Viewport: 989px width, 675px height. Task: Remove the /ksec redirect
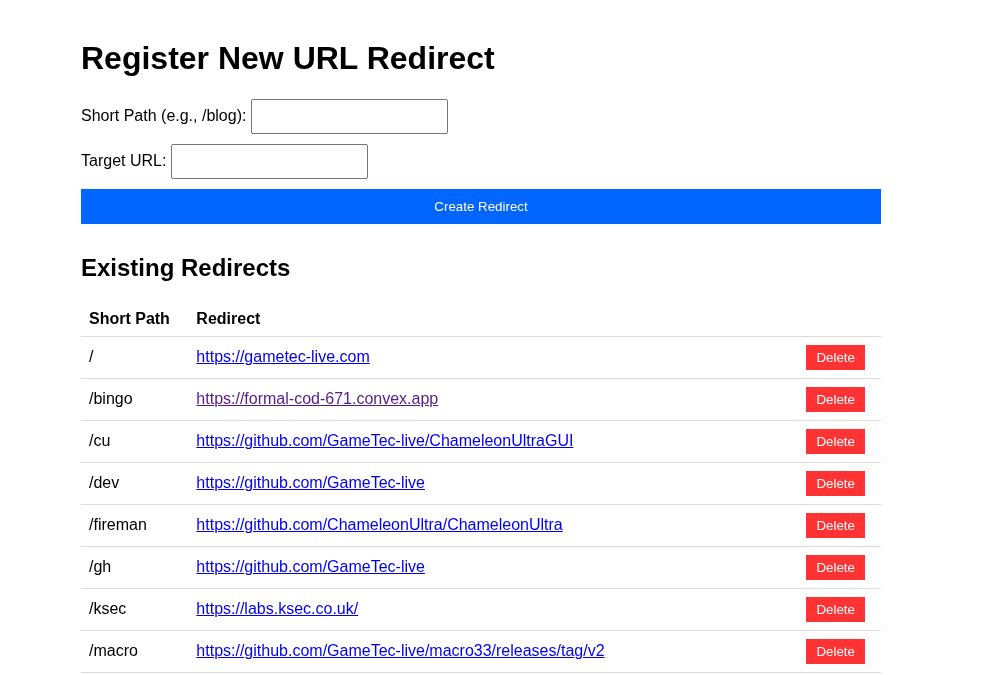click(x=835, y=610)
